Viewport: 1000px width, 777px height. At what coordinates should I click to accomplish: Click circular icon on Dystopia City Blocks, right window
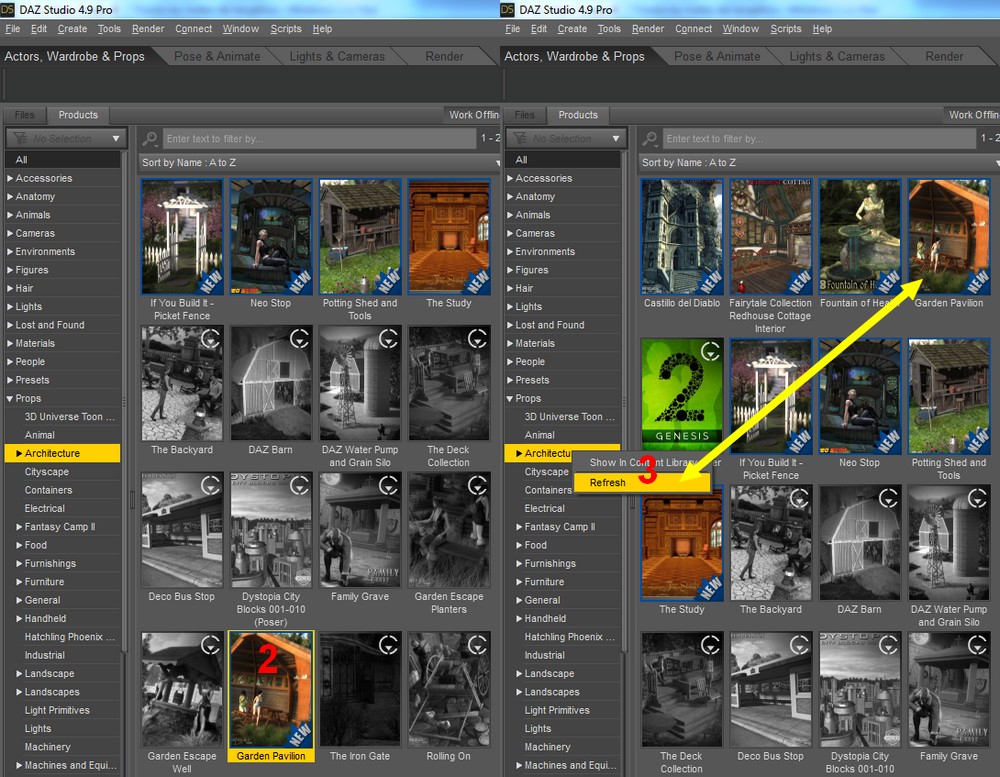pyautogui.click(x=888, y=645)
